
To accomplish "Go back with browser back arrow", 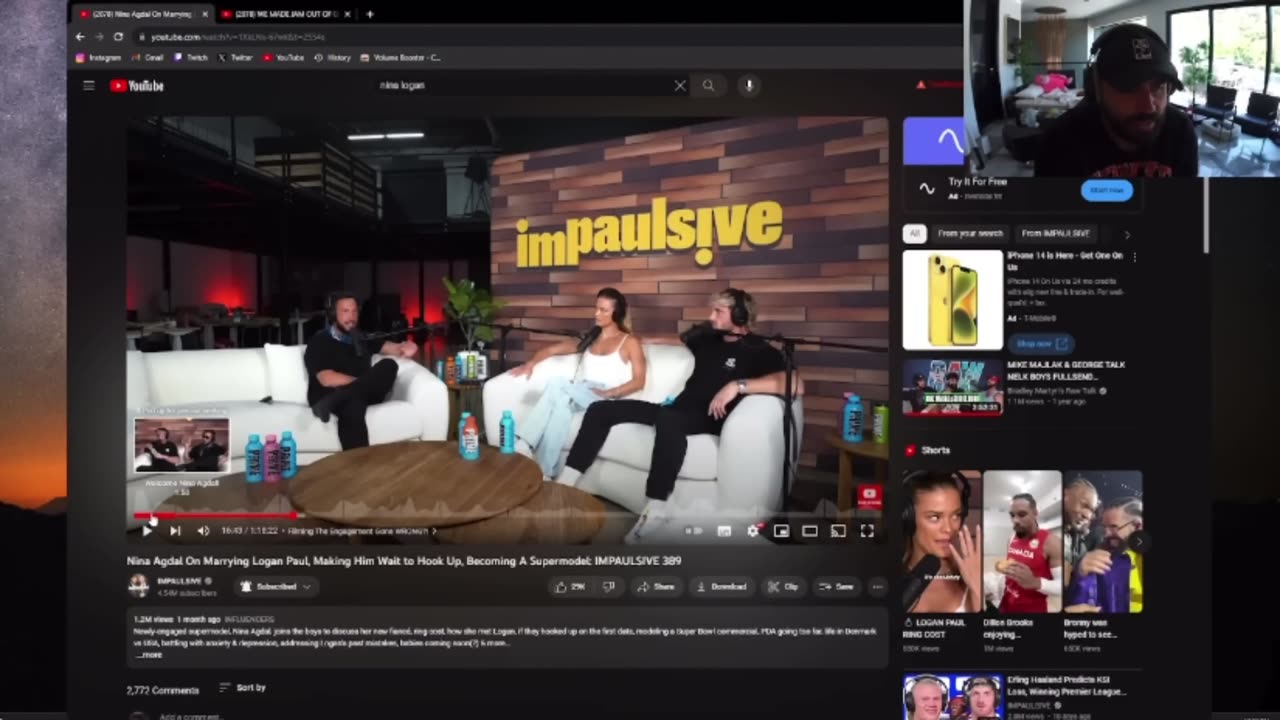I will click(x=81, y=37).
